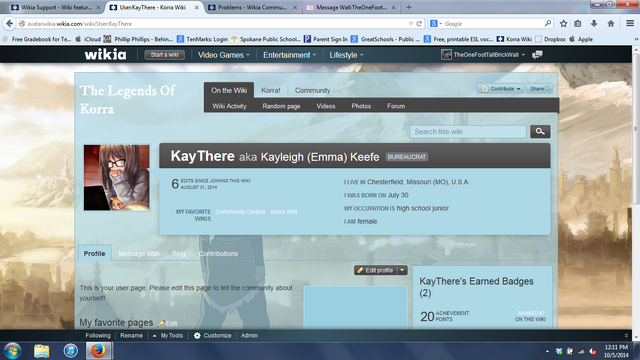Viewport: 640px width, 360px height.
Task: Bookmark this page with the star icon
Action: click(x=563, y=24)
